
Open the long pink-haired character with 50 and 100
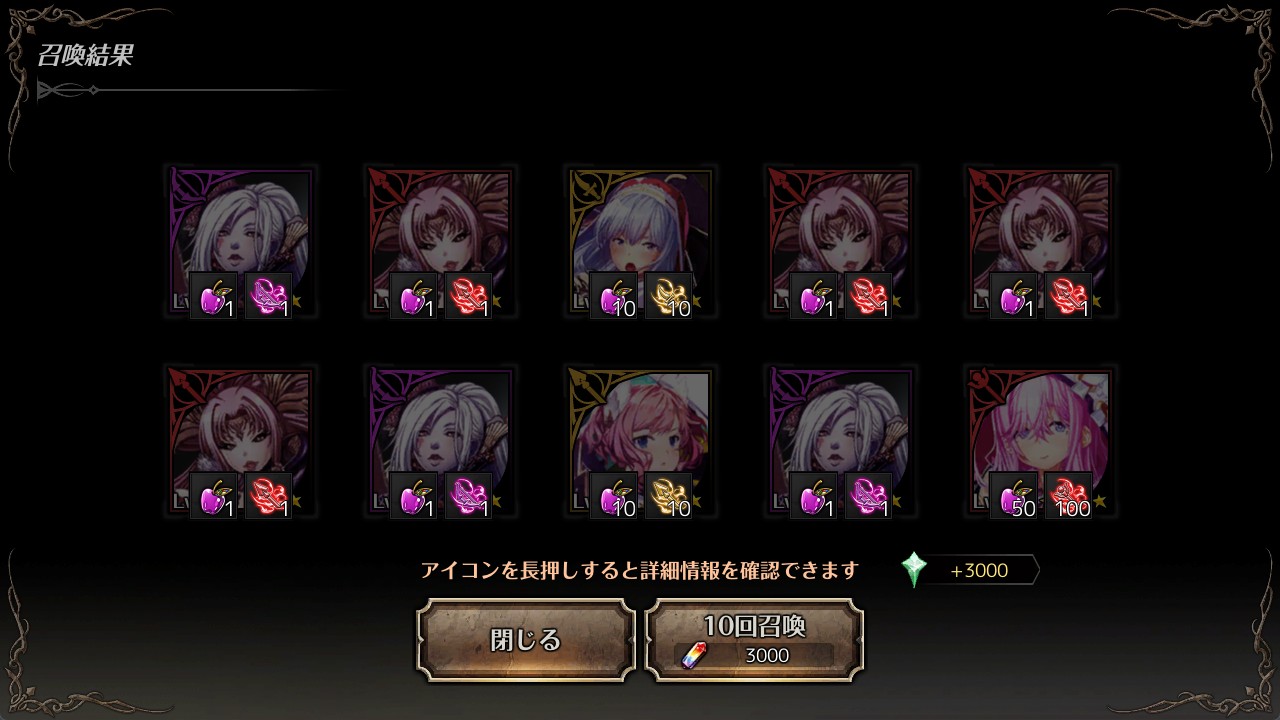(1040, 443)
